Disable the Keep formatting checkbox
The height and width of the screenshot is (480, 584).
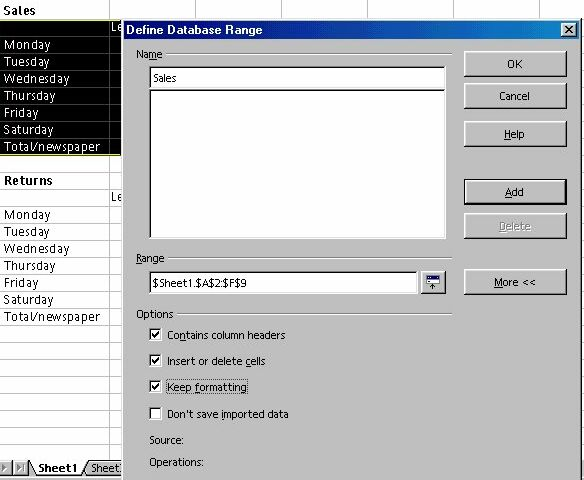click(x=155, y=387)
